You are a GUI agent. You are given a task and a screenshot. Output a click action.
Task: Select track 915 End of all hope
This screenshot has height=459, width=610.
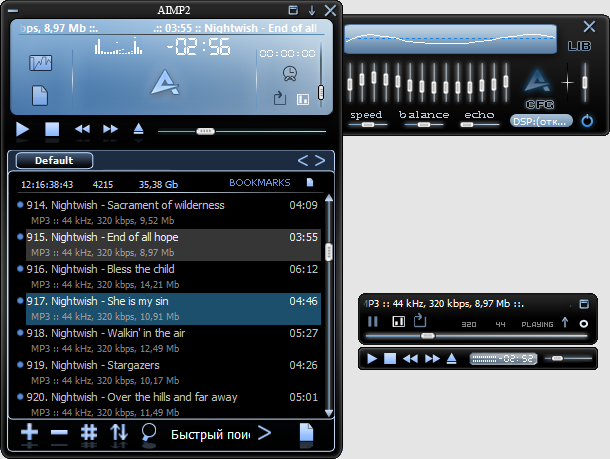(173, 245)
